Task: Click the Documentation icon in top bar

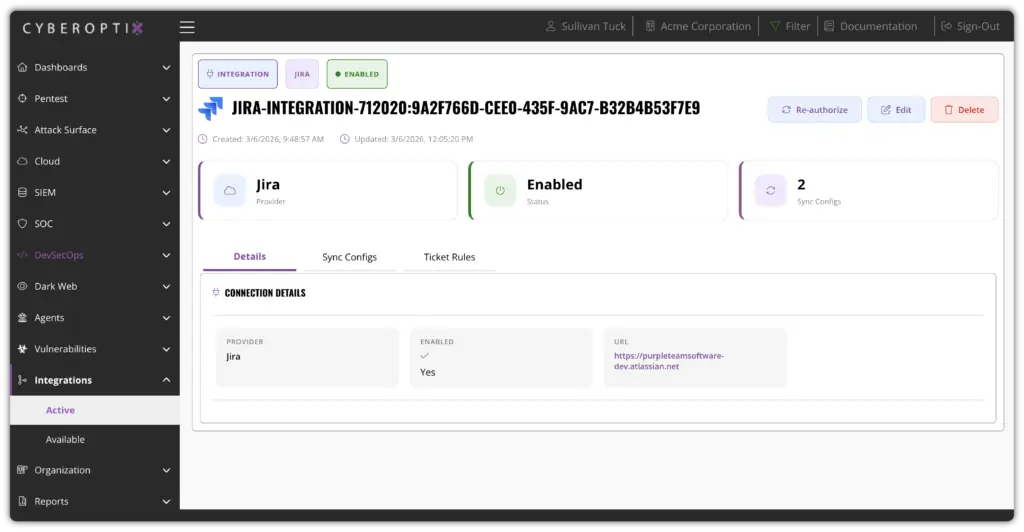Action: [829, 27]
